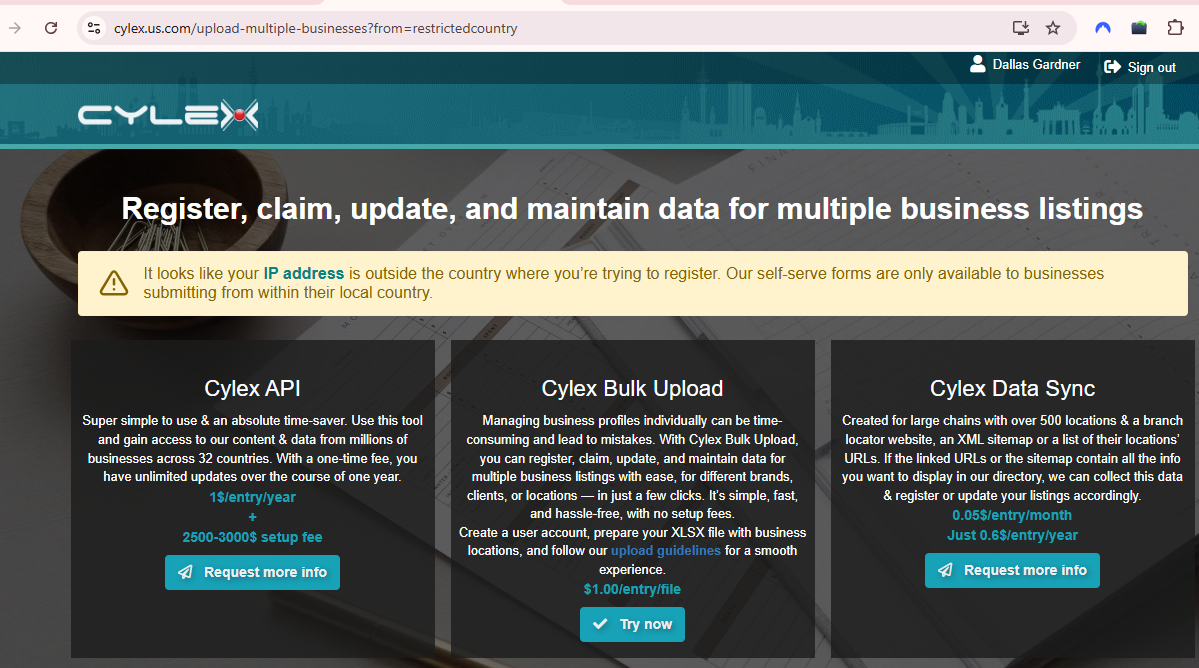Image resolution: width=1199 pixels, height=668 pixels.
Task: Click paper plane icon in Data Sync button
Action: click(946, 570)
